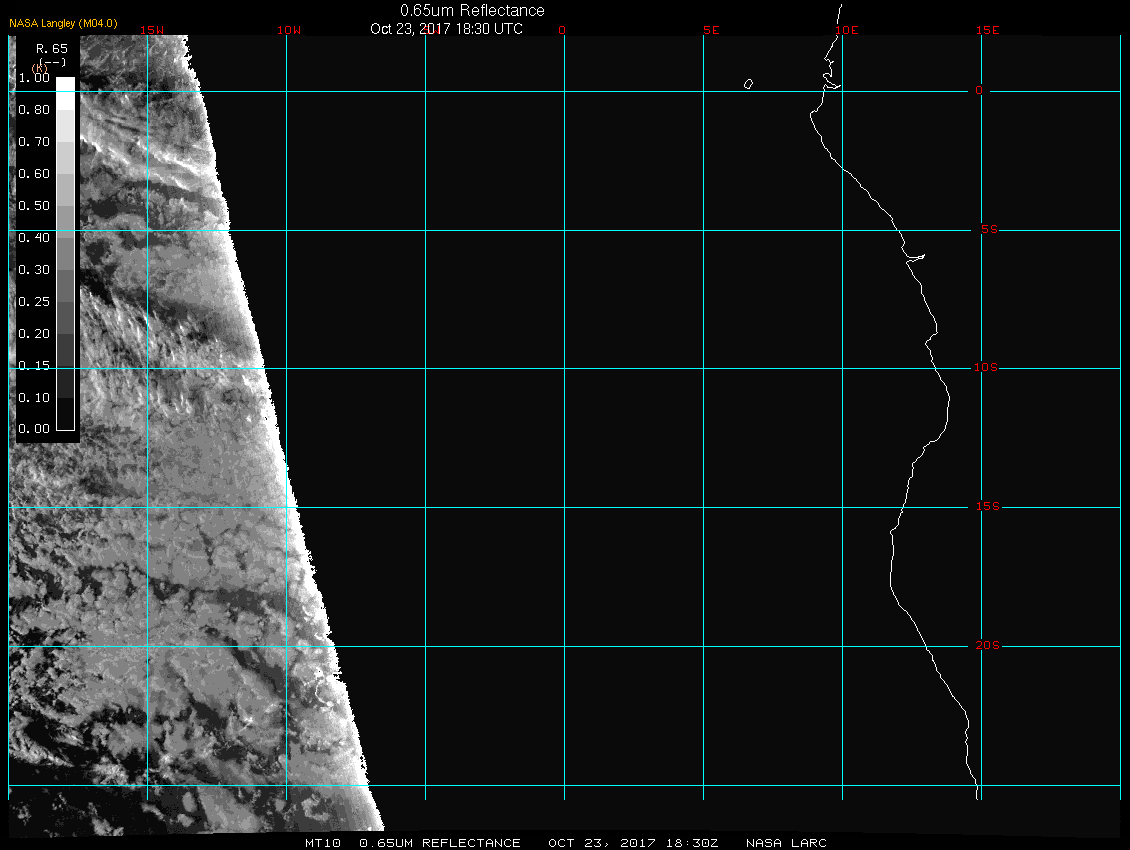
Task: Select the 20S latitude label
Action: pos(985,646)
